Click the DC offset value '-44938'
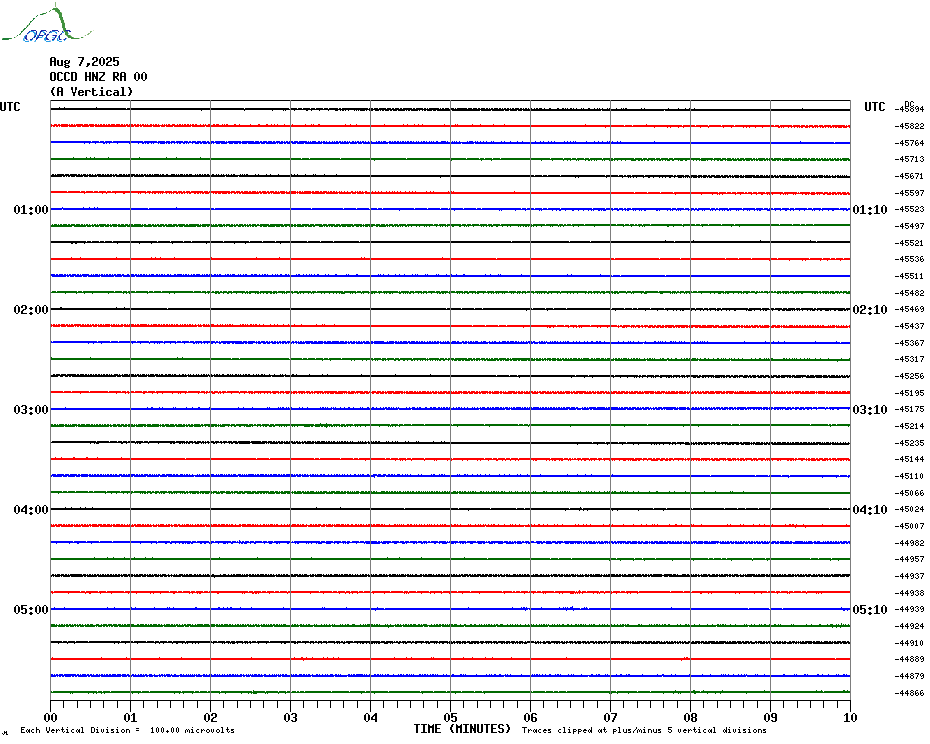This screenshot has height=744, width=930. [909, 593]
